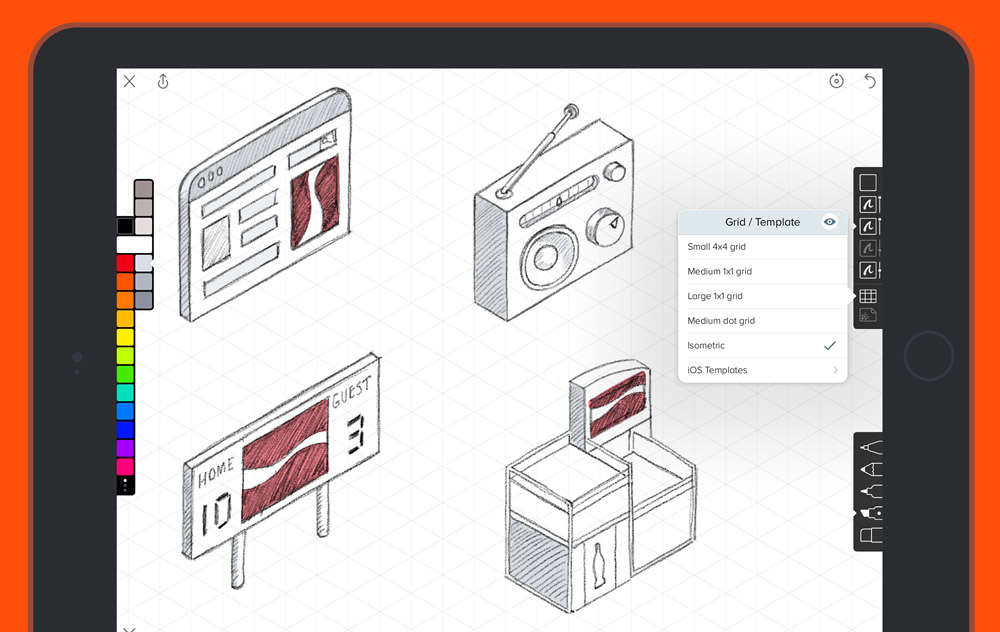Select the eraser tool
Screen dimensions: 1000x632
tap(870, 536)
